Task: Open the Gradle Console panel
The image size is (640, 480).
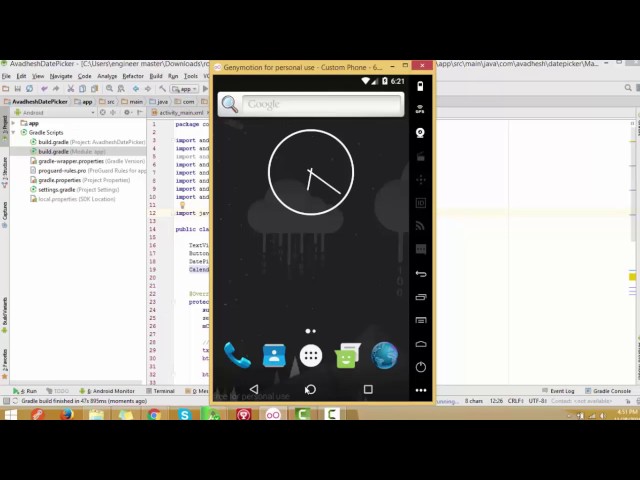Action: coord(608,391)
